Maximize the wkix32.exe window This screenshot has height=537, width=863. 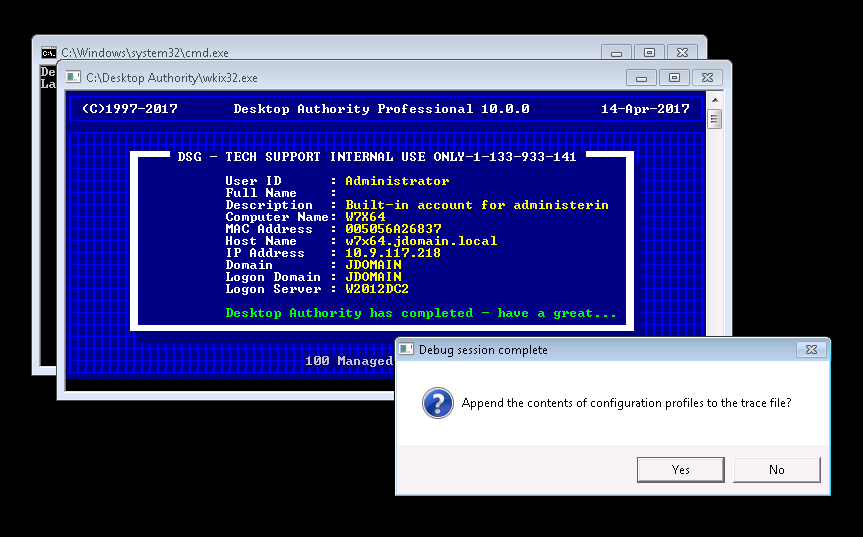pyautogui.click(x=674, y=78)
